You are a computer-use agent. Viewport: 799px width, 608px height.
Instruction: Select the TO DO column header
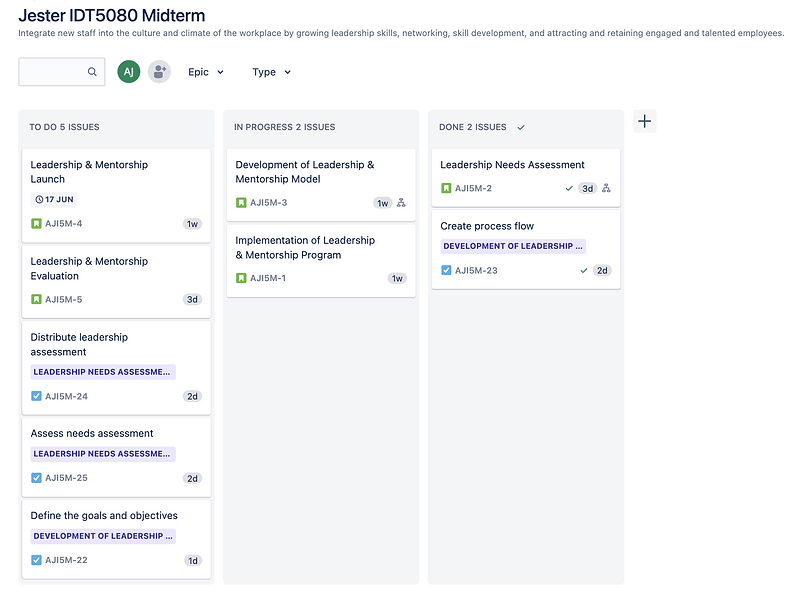pyautogui.click(x=64, y=127)
